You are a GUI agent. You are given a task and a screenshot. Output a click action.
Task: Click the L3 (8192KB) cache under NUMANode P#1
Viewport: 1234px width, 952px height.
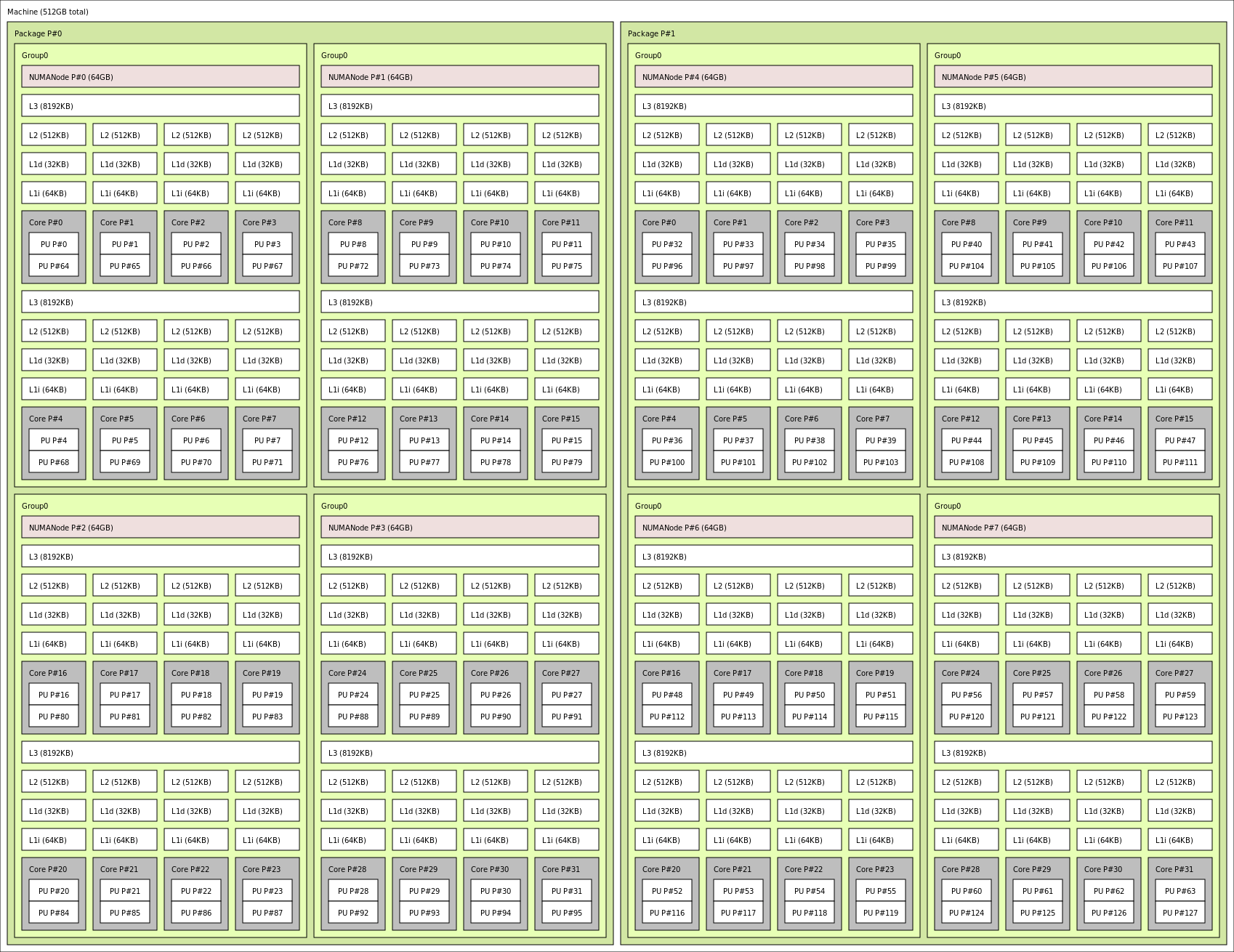[459, 106]
